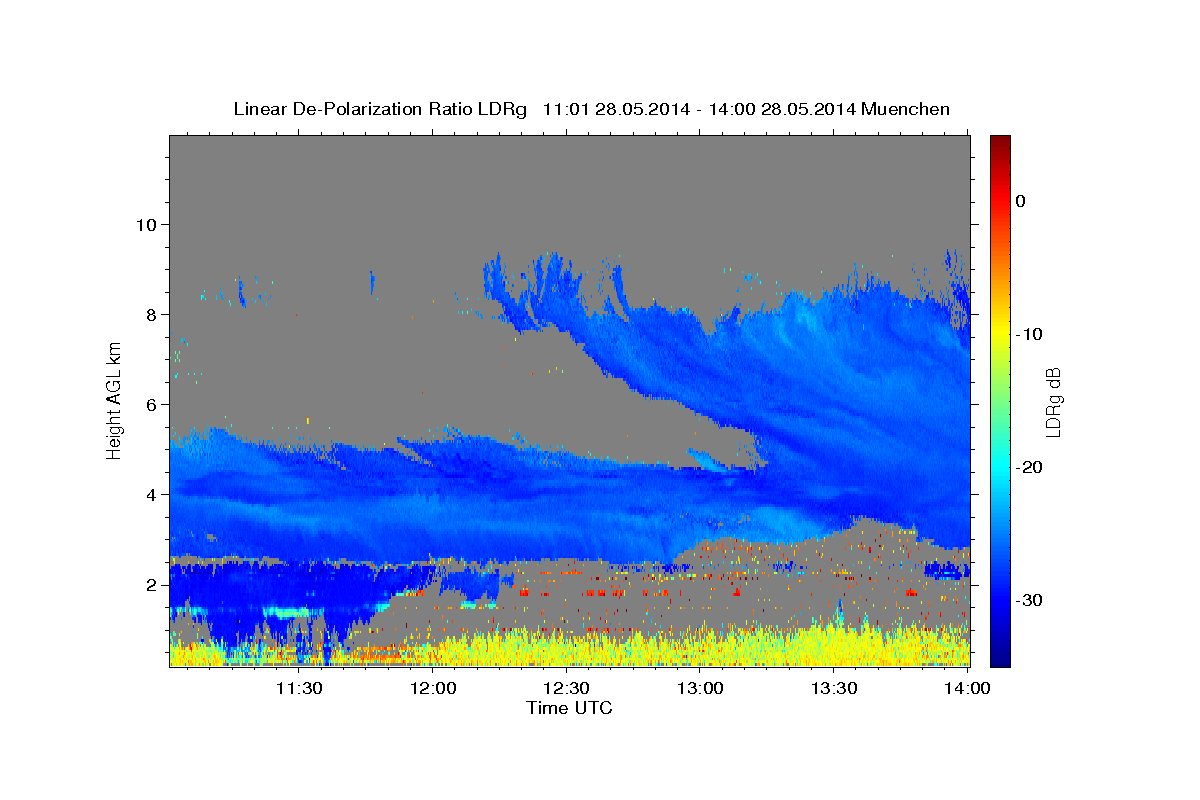Click the "LDRg dB" colorbar label
Viewport: 1200px width, 800px height.
pyautogui.click(x=1053, y=401)
